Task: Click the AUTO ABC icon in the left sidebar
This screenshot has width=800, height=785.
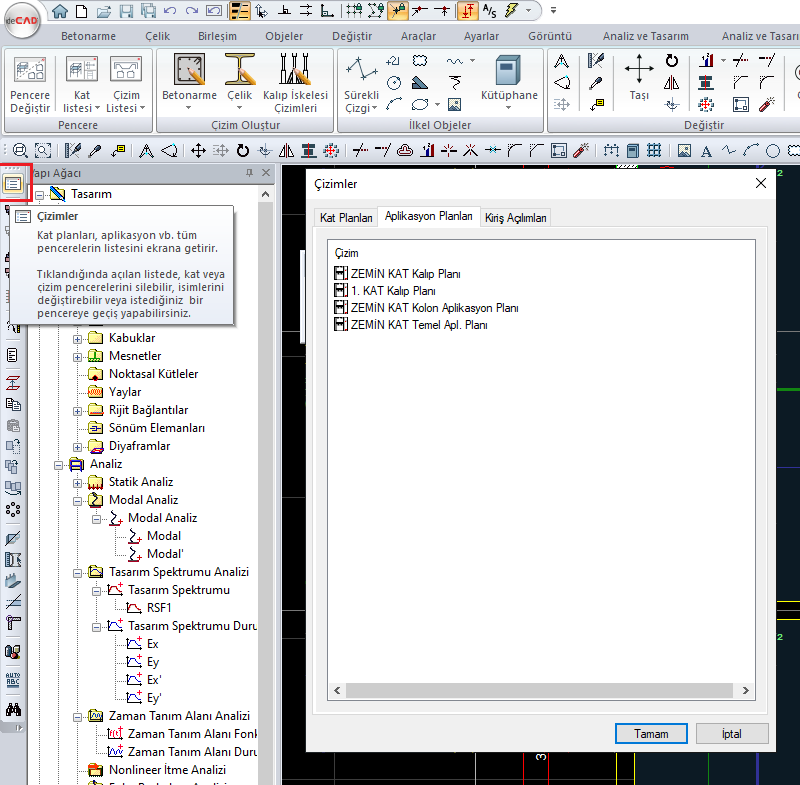Action: (13, 679)
